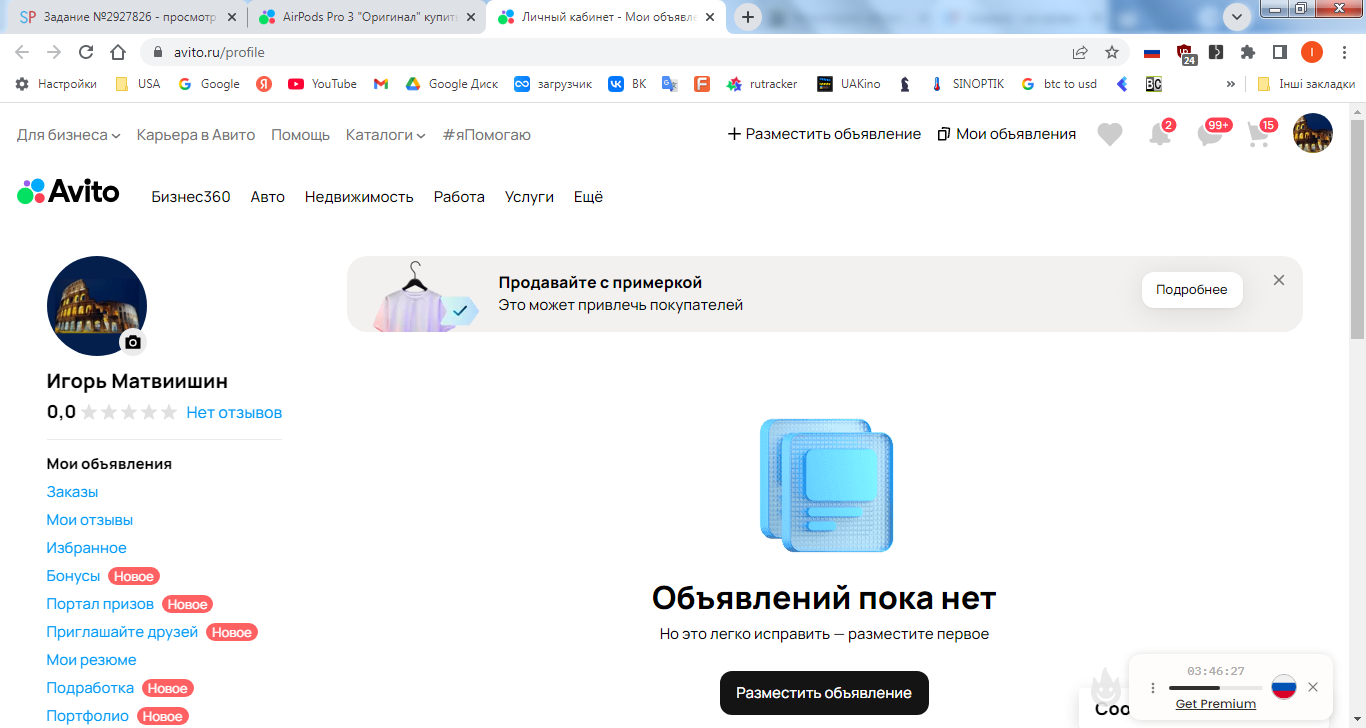Open 'Работа' category menu

[459, 197]
